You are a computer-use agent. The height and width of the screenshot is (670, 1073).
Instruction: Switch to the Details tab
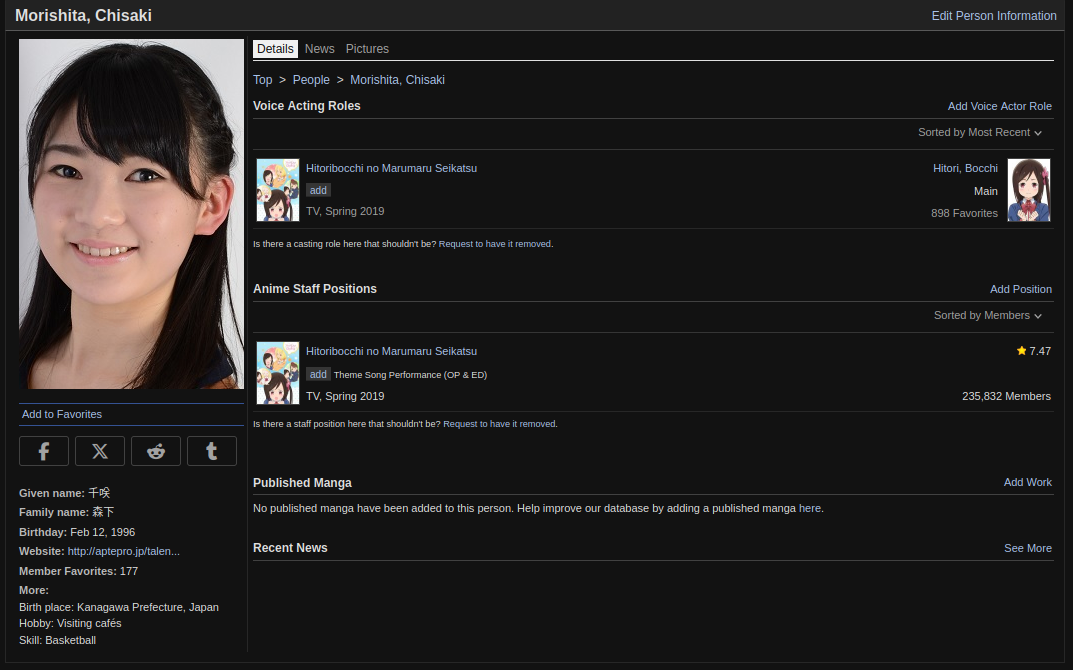click(x=275, y=49)
